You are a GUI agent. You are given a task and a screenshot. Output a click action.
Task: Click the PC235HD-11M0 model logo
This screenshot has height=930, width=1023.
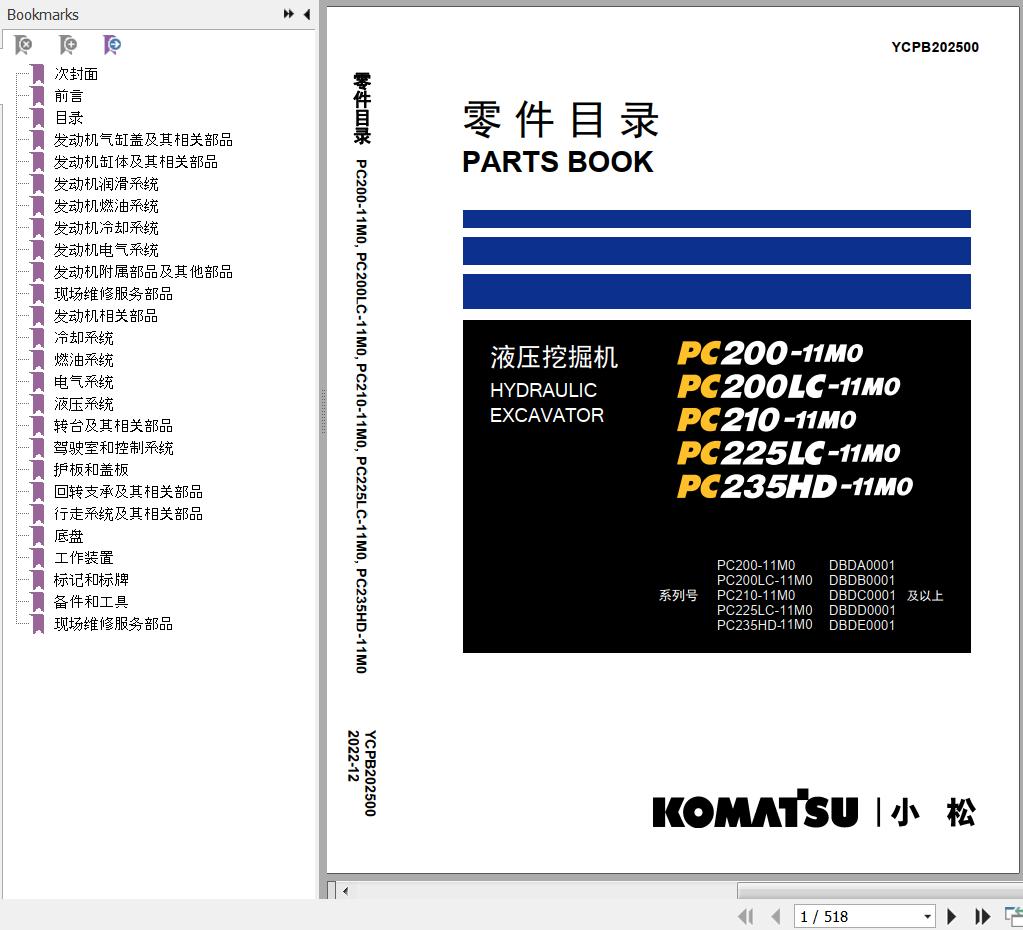(x=795, y=486)
